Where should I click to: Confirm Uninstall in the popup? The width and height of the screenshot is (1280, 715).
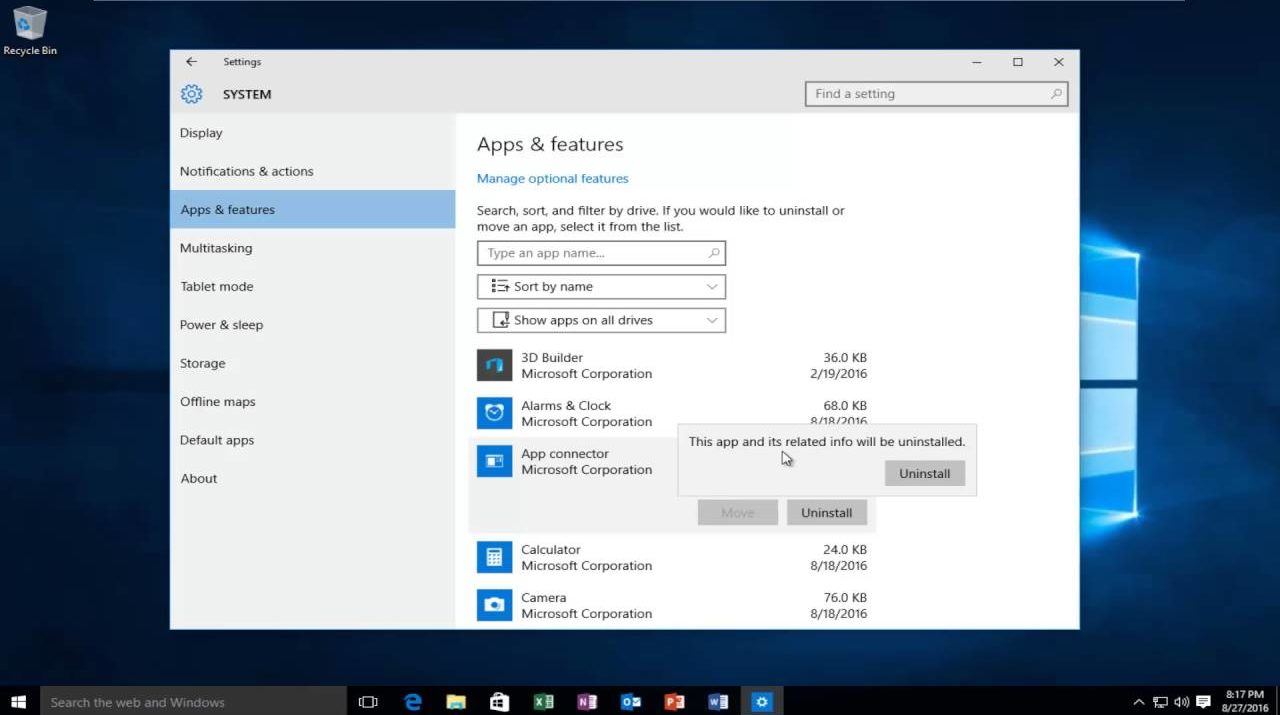(924, 474)
